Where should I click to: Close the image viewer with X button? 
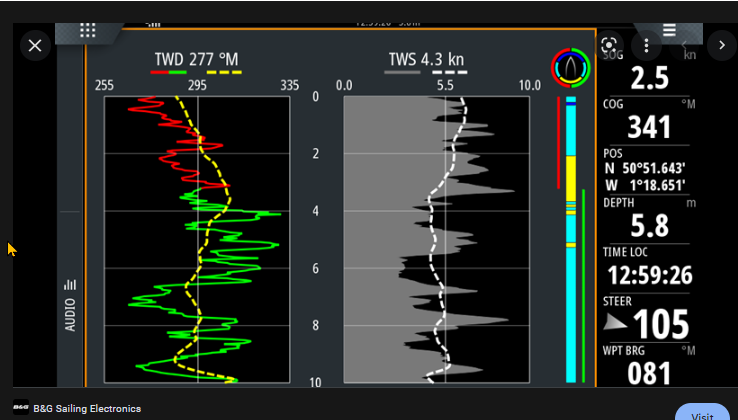[35, 46]
